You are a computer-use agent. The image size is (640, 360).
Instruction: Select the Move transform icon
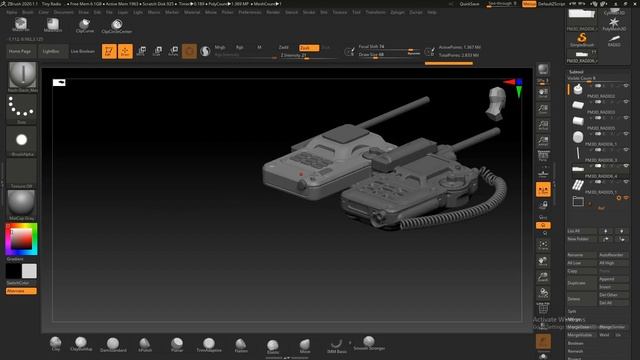142,51
